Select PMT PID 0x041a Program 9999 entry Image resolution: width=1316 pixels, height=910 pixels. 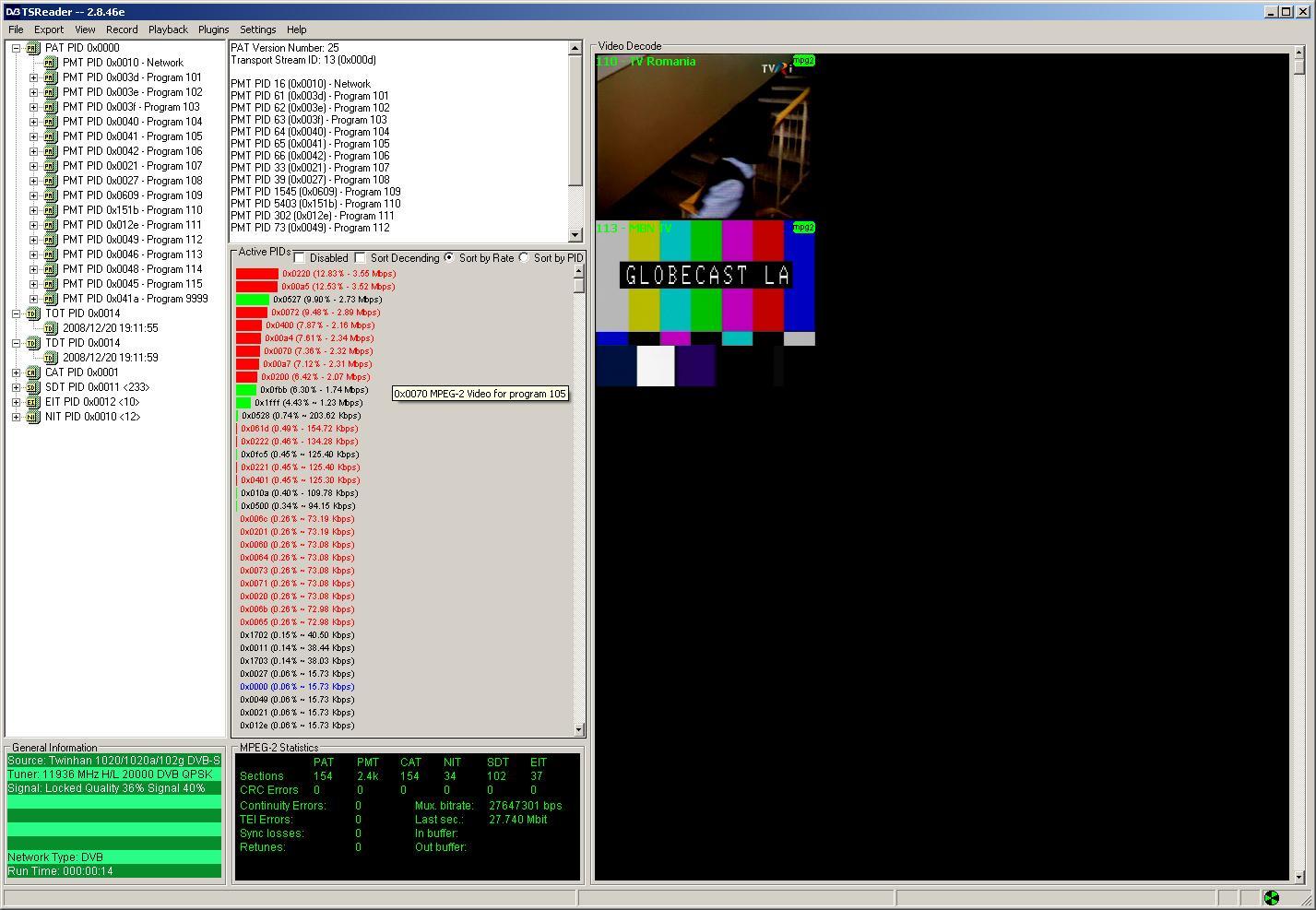click(135, 299)
